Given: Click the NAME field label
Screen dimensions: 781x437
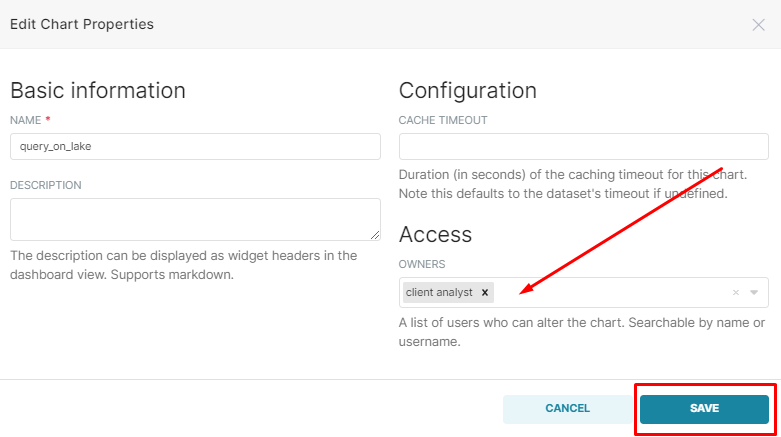Looking at the screenshot, I should [25, 120].
